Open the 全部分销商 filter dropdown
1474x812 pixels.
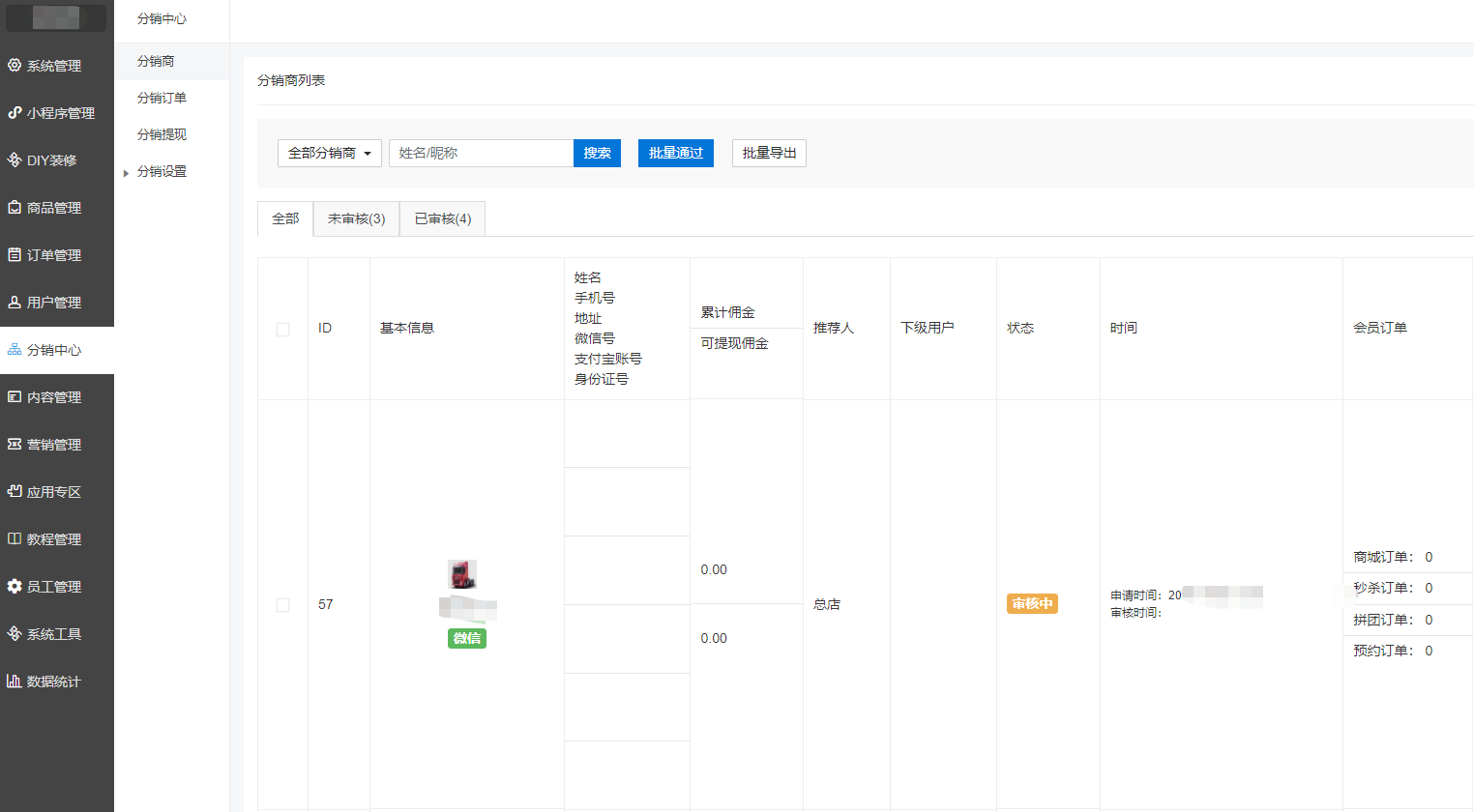[x=329, y=153]
